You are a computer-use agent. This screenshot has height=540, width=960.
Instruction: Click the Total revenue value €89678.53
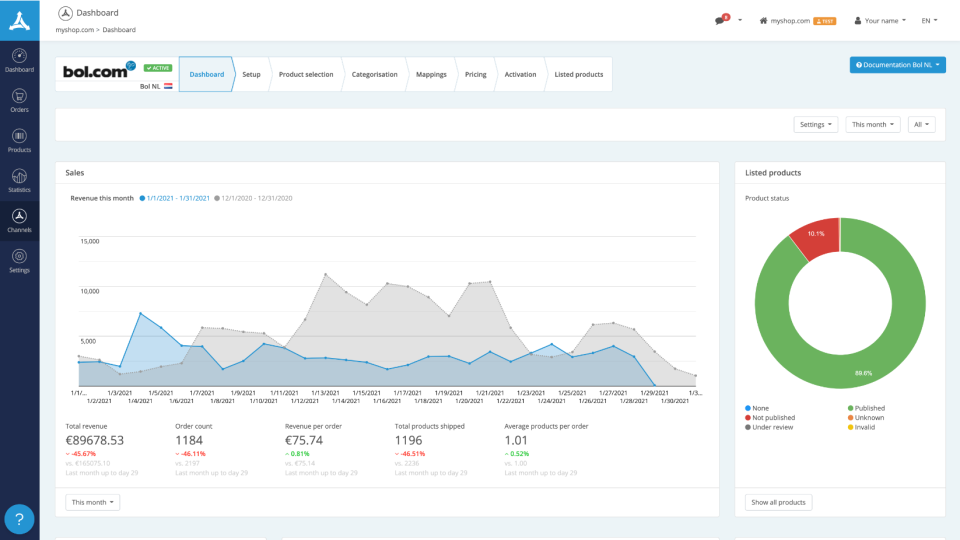click(94, 440)
